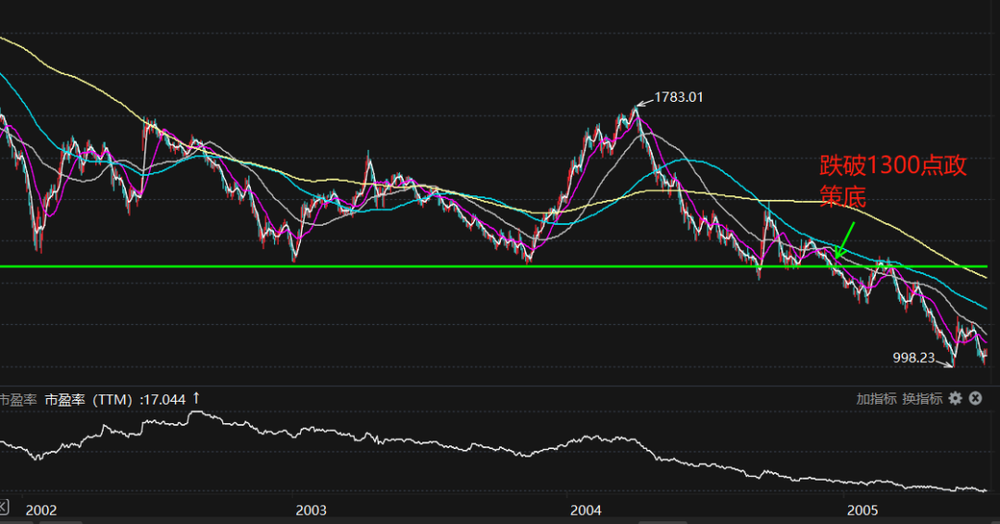
Task: Click the 市盈率 indicator name label
Action: click(18, 399)
